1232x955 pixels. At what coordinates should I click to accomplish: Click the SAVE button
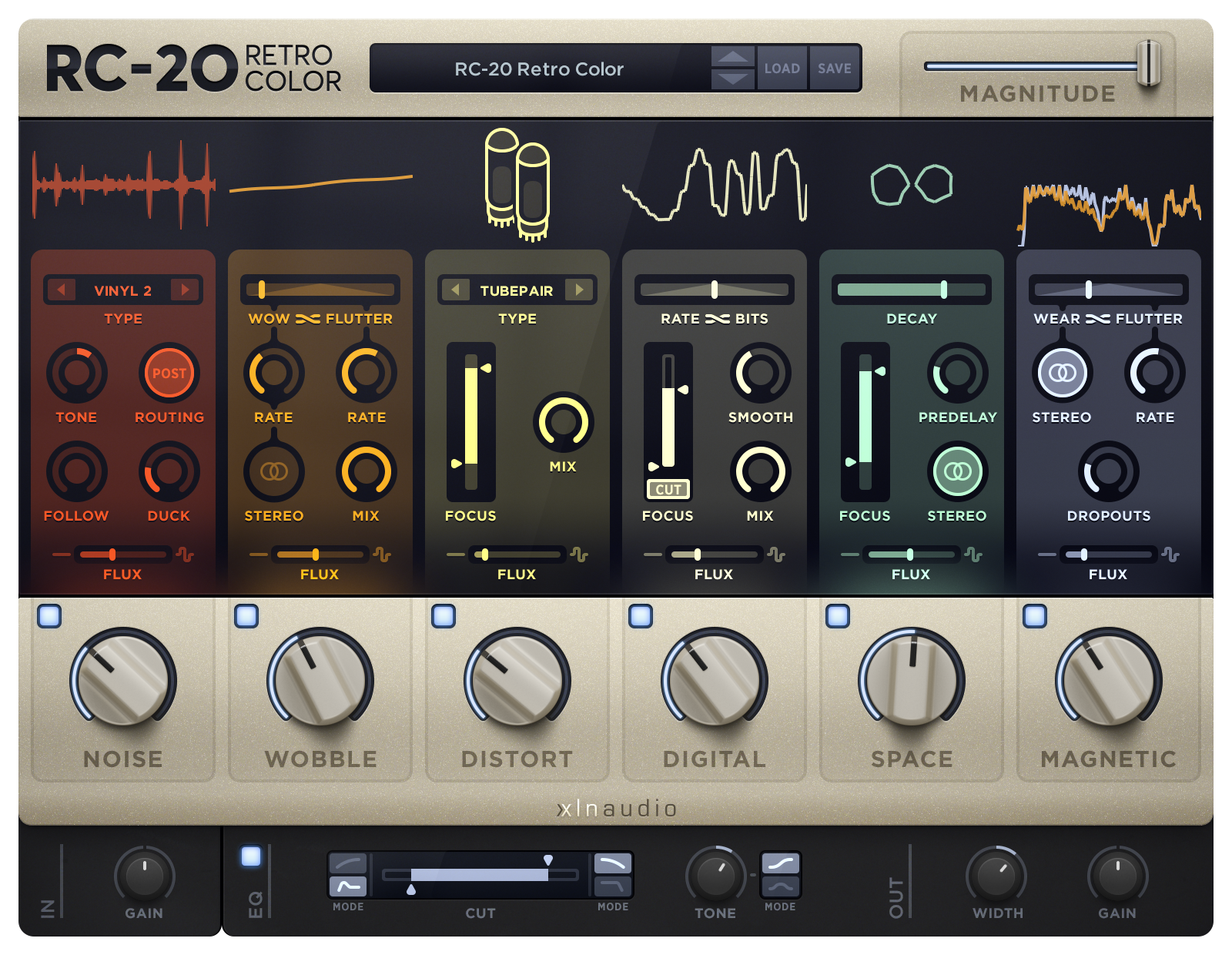click(x=834, y=68)
